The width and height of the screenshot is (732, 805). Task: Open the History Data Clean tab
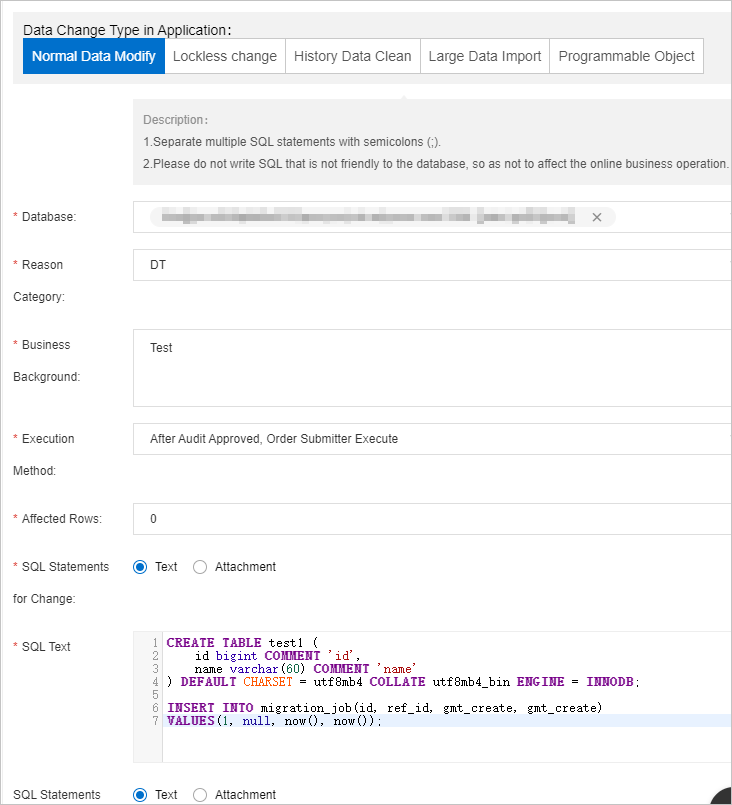click(353, 56)
